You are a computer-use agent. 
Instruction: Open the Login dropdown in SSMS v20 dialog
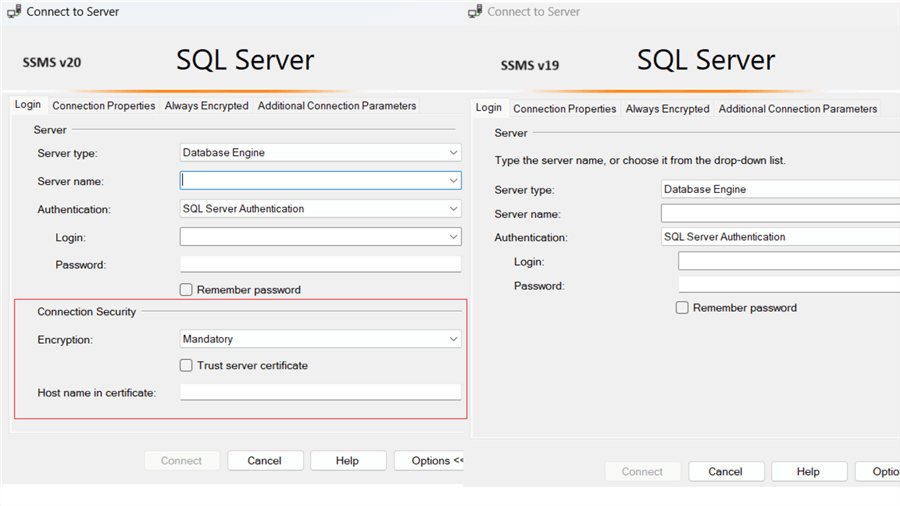454,237
